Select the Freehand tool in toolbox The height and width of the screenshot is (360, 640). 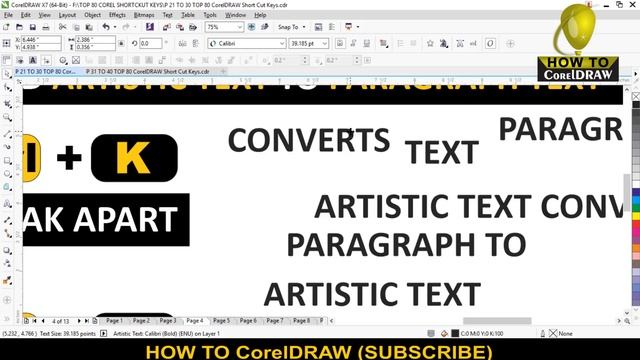tap(7, 133)
